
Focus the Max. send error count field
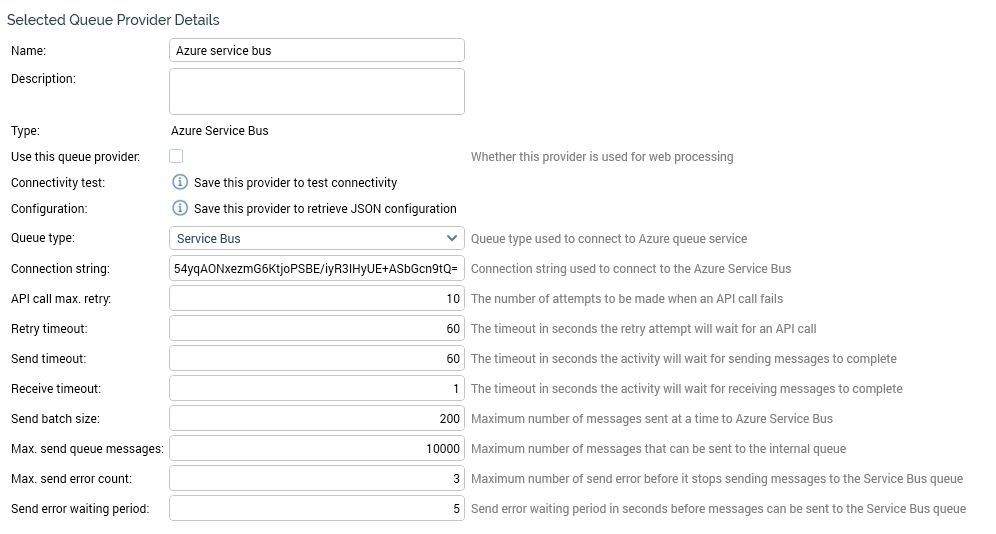click(x=317, y=479)
